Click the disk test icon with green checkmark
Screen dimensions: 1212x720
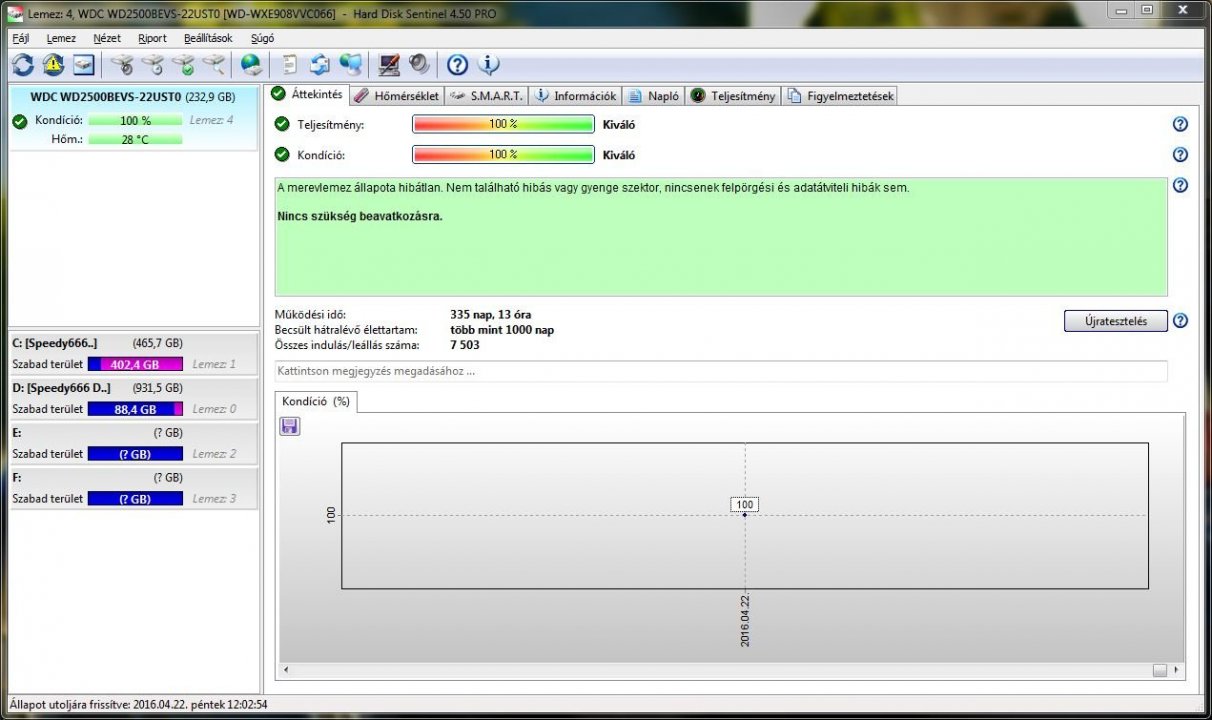pyautogui.click(x=183, y=65)
